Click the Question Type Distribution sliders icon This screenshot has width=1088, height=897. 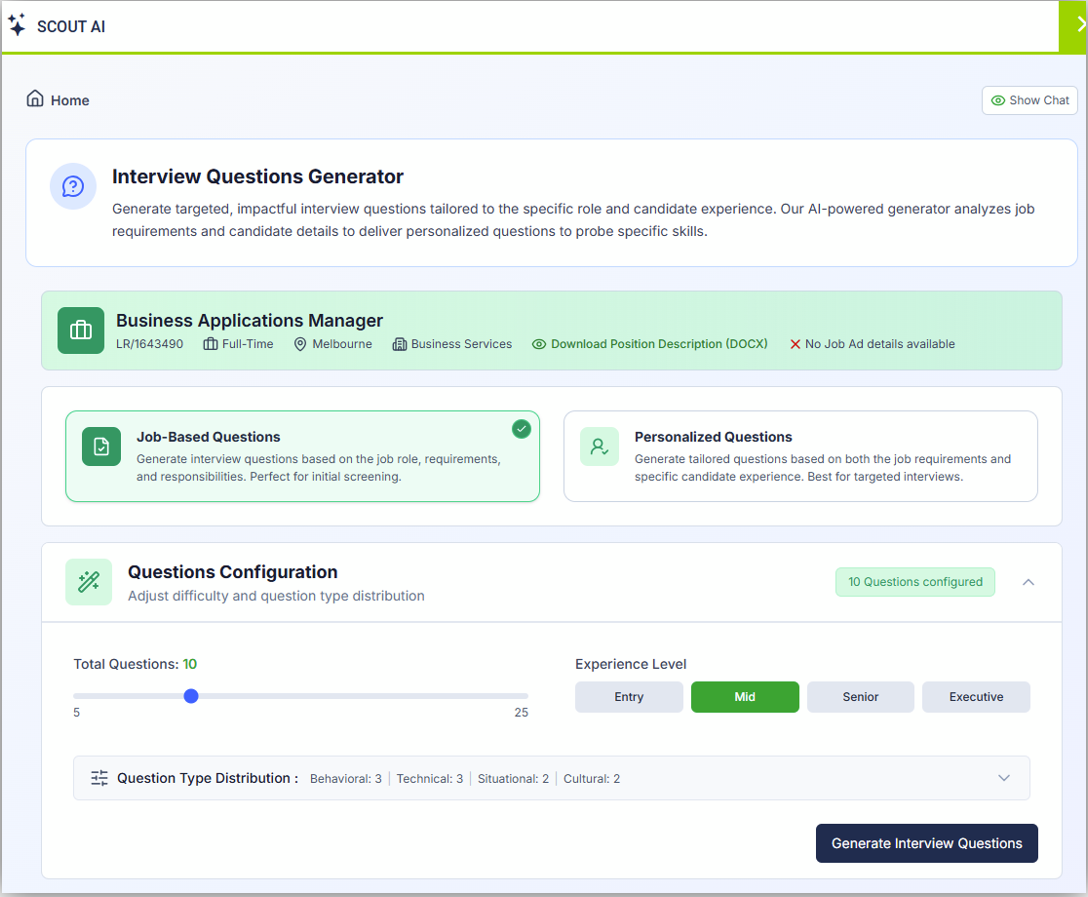[99, 778]
